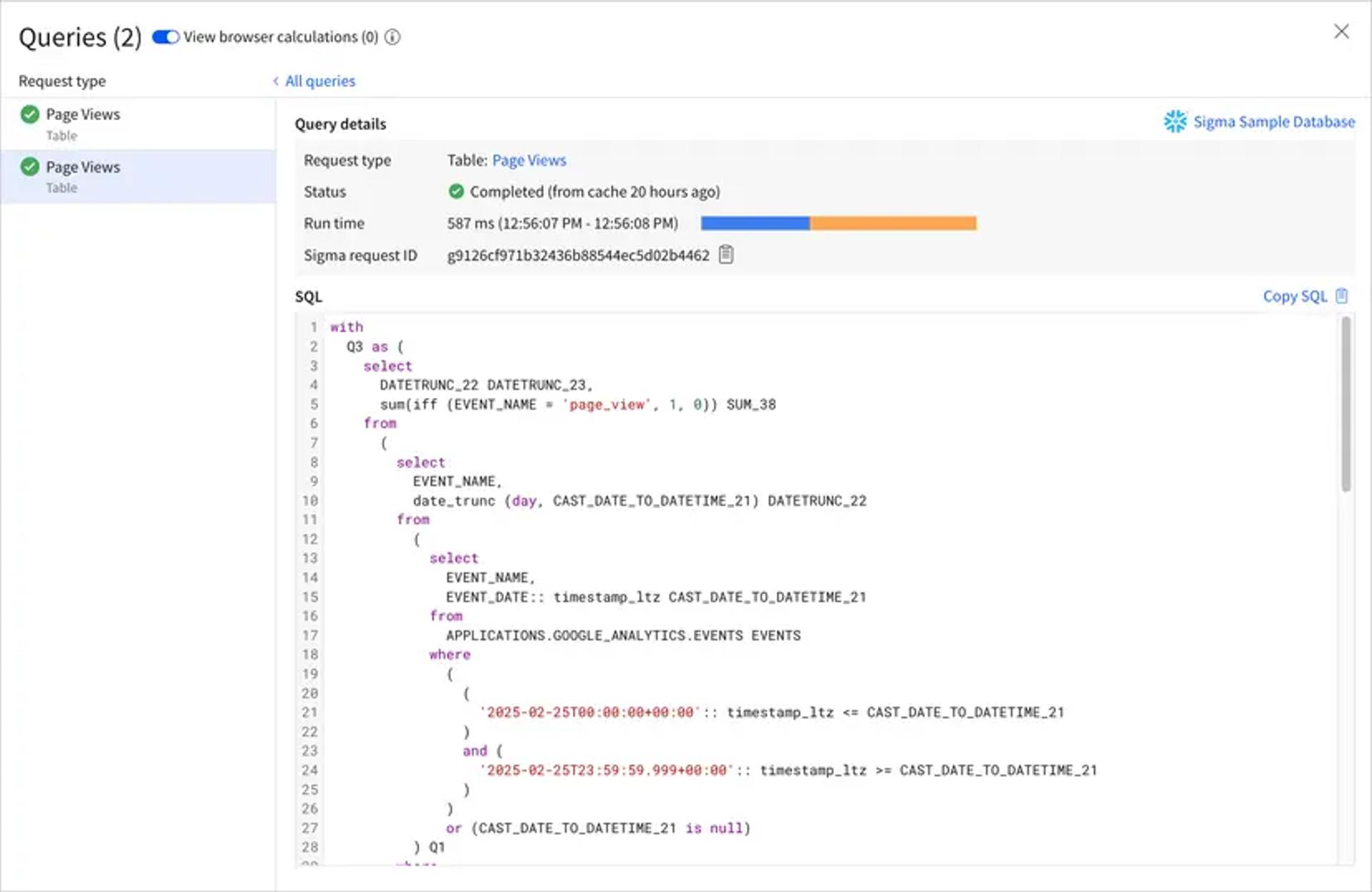Select the highlighted second Page Views query

coord(138,177)
